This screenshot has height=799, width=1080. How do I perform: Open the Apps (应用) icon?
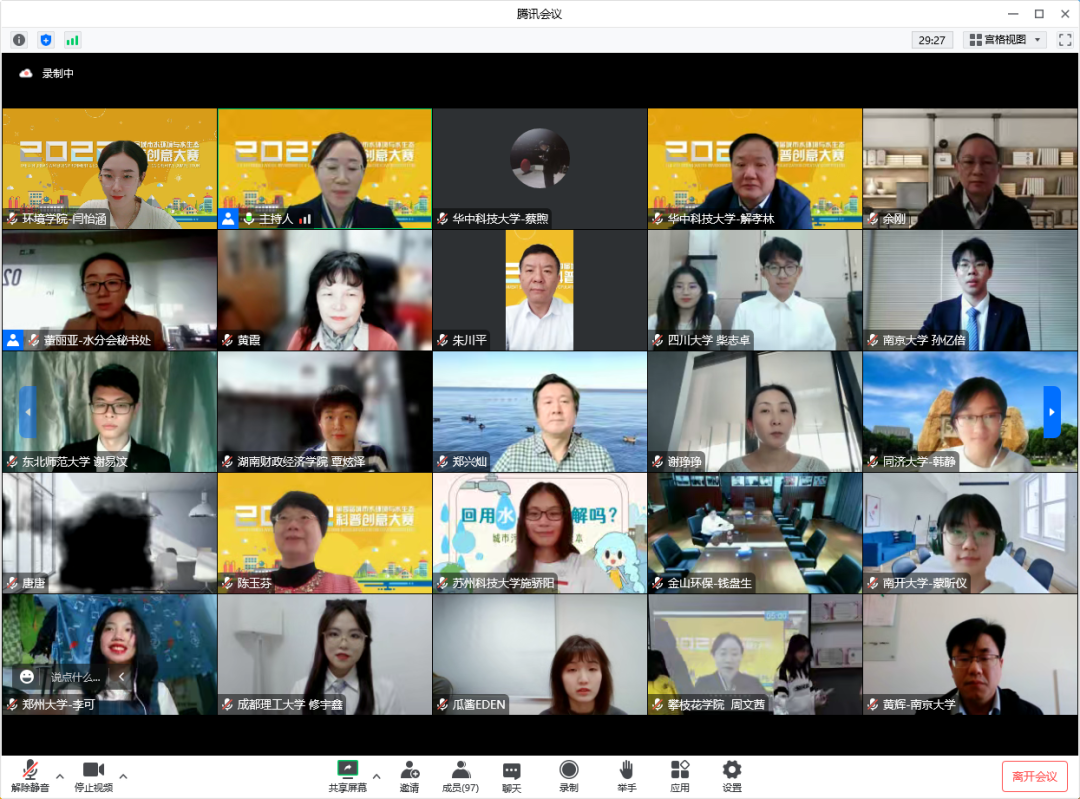tap(680, 775)
